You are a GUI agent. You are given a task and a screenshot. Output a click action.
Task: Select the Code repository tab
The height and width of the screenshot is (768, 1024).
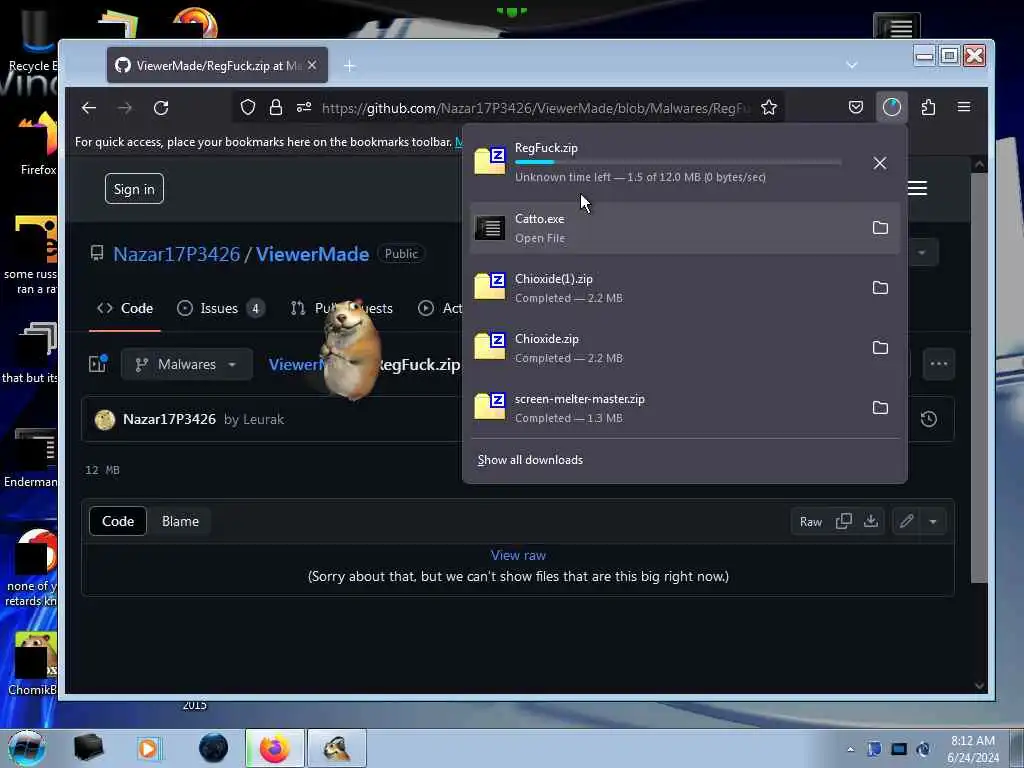click(x=125, y=308)
